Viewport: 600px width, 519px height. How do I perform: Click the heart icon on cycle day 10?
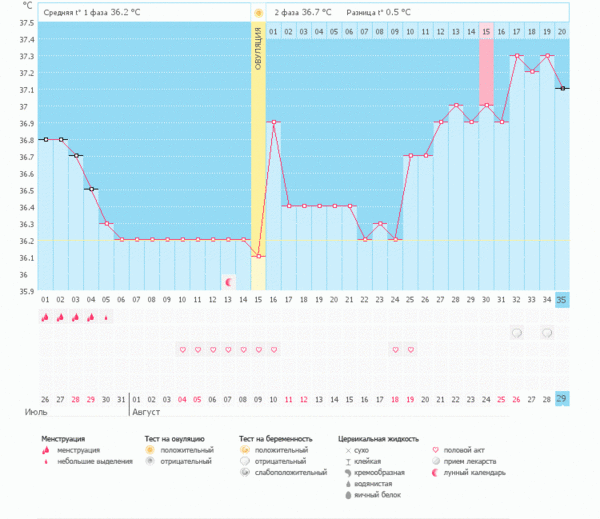[x=182, y=349]
